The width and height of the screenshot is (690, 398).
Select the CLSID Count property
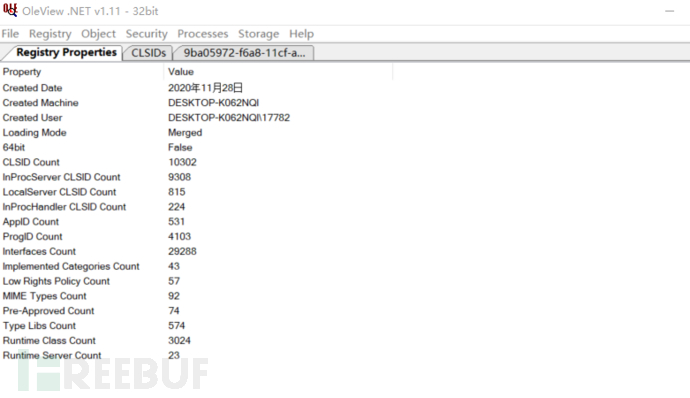click(31, 162)
